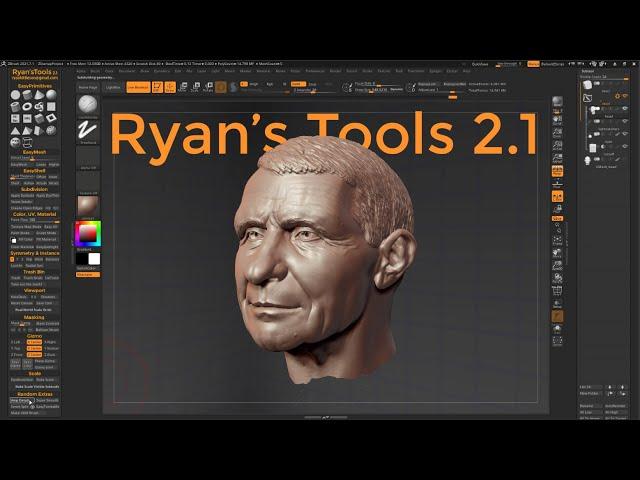Toggle Local Symmetry (L.Sym) button

(557, 196)
